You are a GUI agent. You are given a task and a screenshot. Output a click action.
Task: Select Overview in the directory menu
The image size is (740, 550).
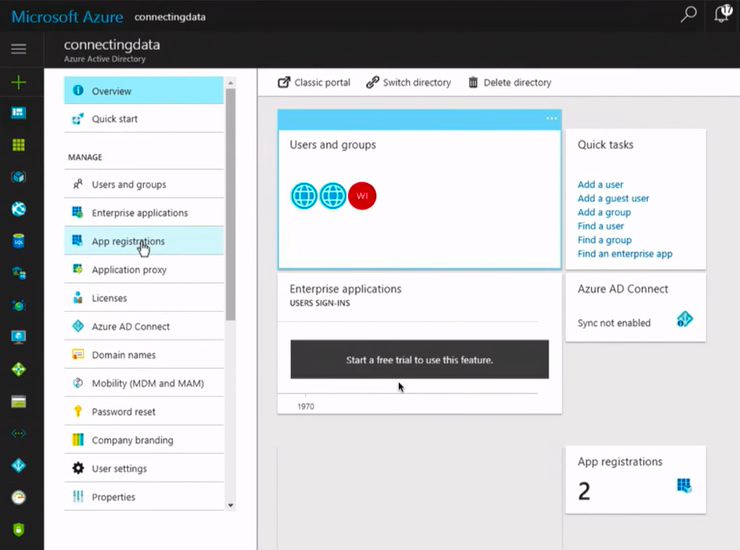112,91
